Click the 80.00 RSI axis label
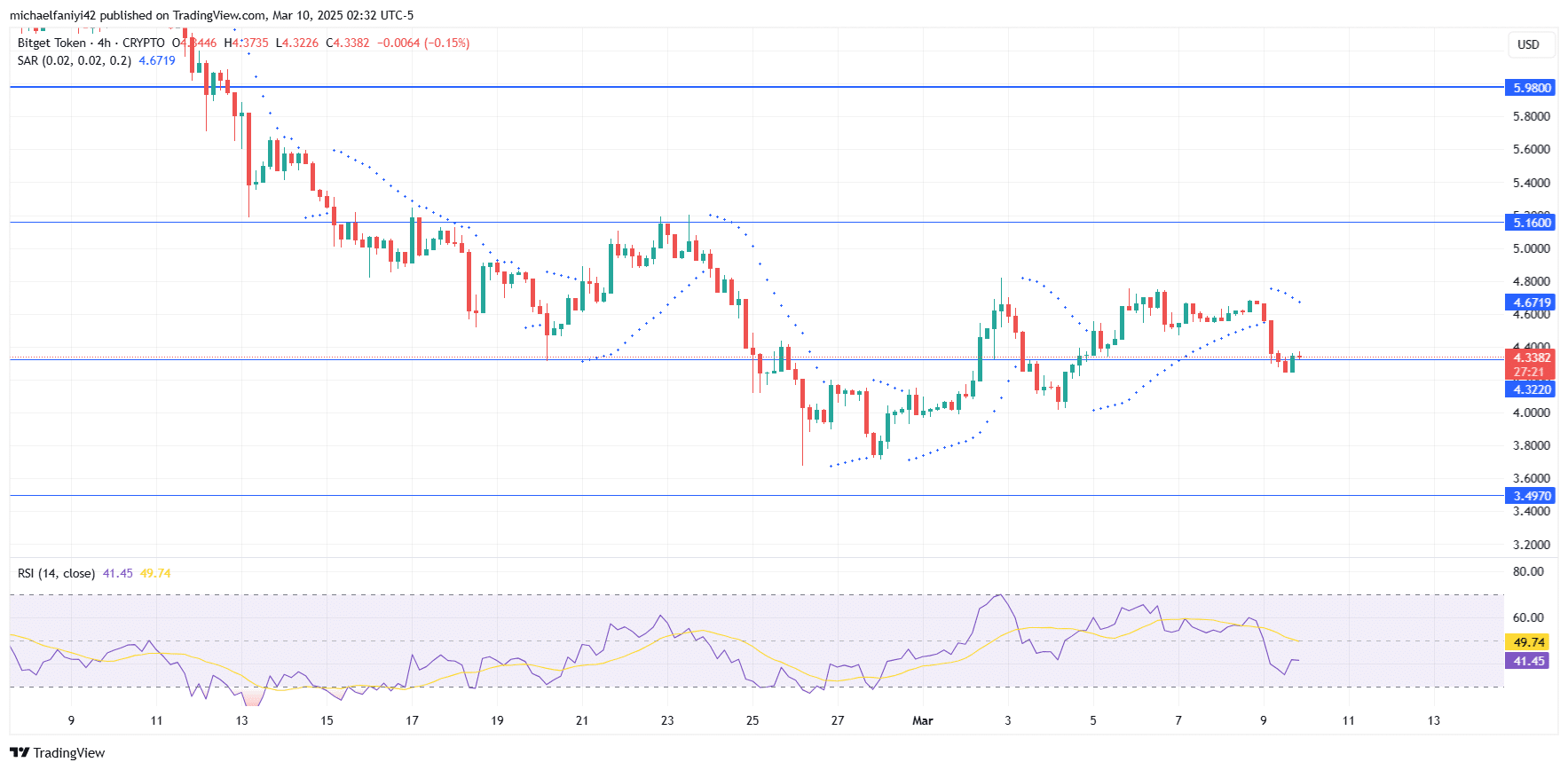Viewport: 1568px width, 770px height. pos(1528,571)
